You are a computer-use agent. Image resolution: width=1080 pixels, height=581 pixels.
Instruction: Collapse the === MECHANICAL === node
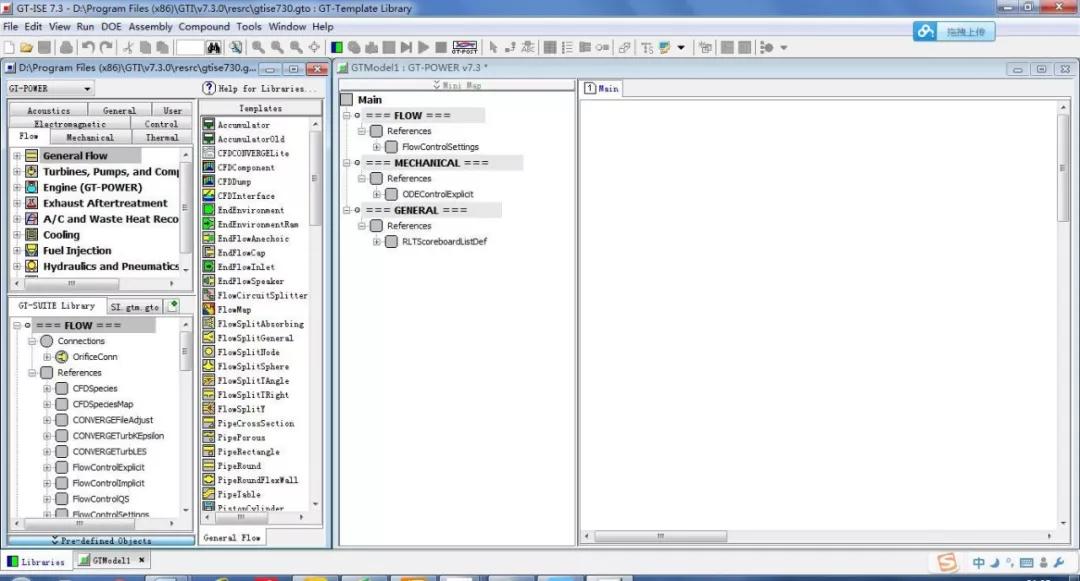347,163
